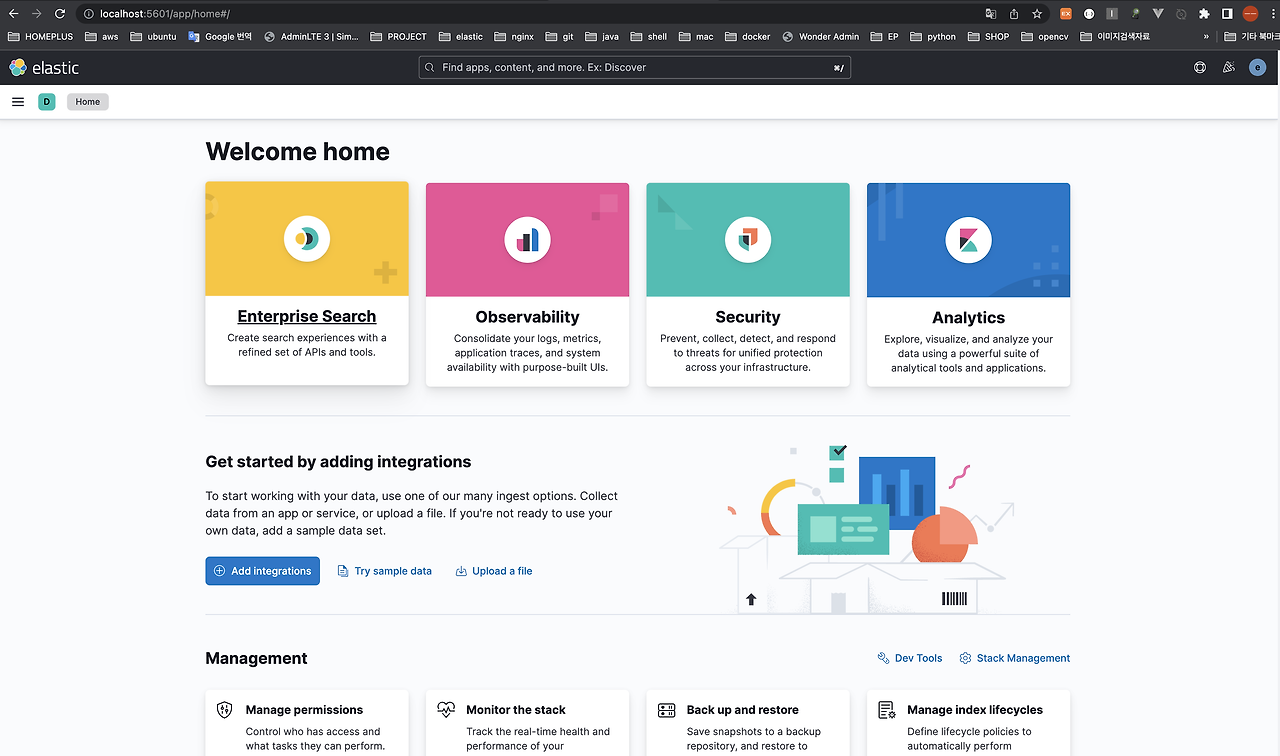Open the PROJECT bookmark folder
This screenshot has width=1280, height=756.
coord(399,37)
